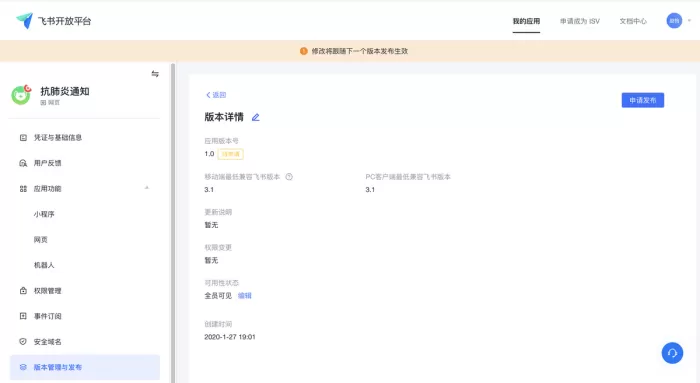Open the user avatar menu
Viewport: 700px width, 383px height.
[674, 21]
